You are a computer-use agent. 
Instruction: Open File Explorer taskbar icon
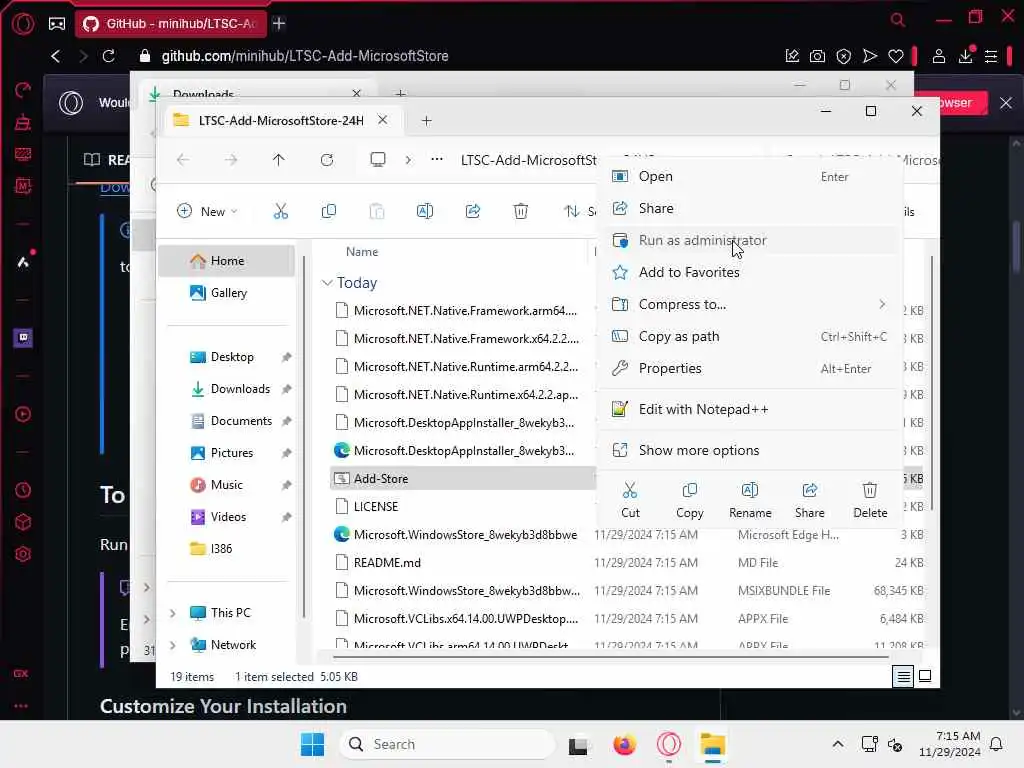tap(712, 744)
